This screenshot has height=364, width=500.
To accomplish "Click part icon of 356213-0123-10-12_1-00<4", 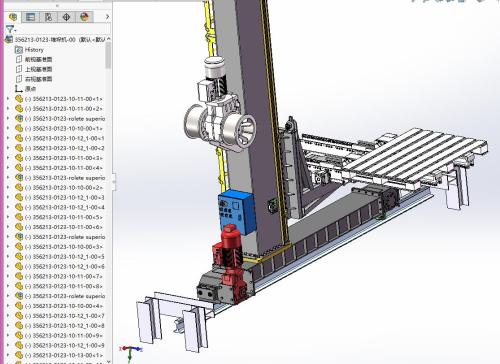I will tap(19, 207).
